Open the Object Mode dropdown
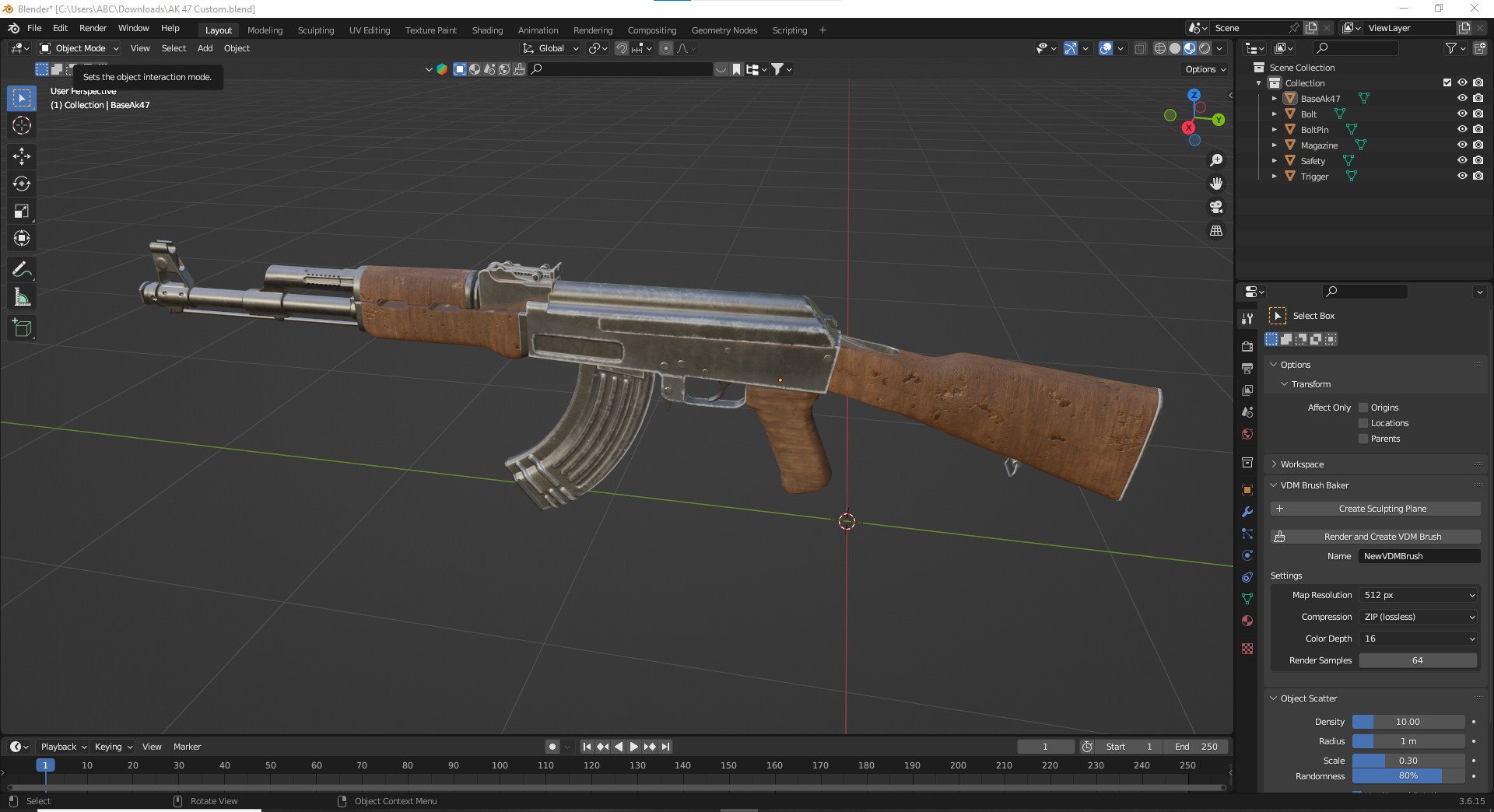This screenshot has width=1494, height=812. coord(79,48)
